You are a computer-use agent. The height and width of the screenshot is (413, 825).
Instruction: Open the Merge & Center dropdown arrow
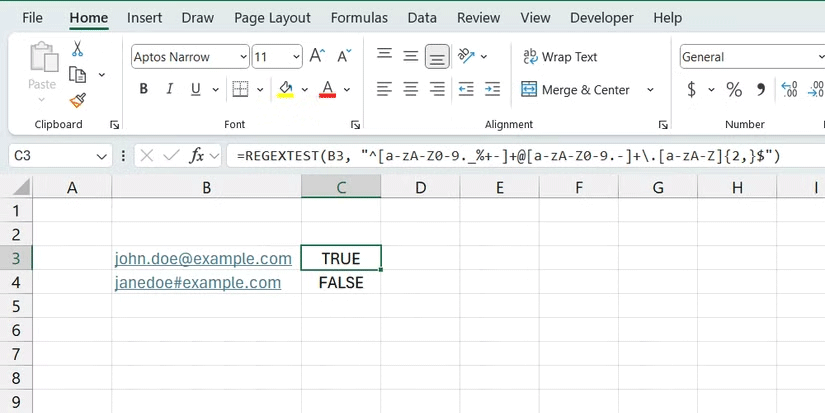tap(650, 90)
